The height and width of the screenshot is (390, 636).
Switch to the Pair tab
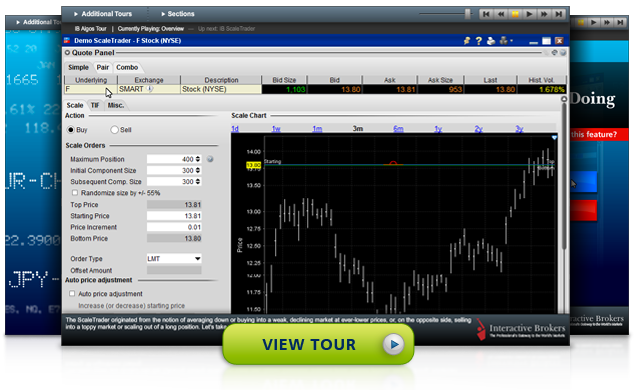pos(103,67)
